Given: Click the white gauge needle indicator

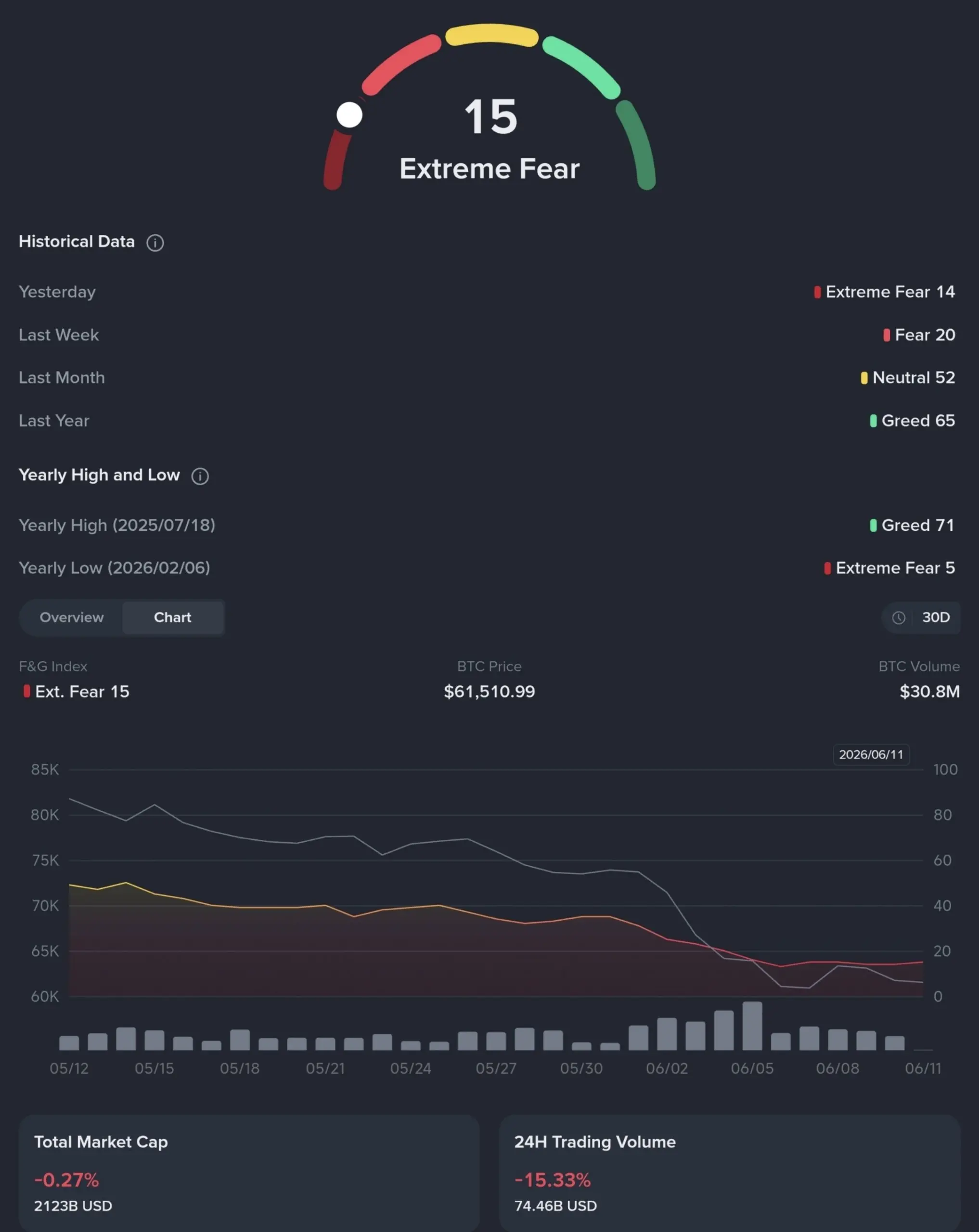Looking at the screenshot, I should click(x=349, y=115).
